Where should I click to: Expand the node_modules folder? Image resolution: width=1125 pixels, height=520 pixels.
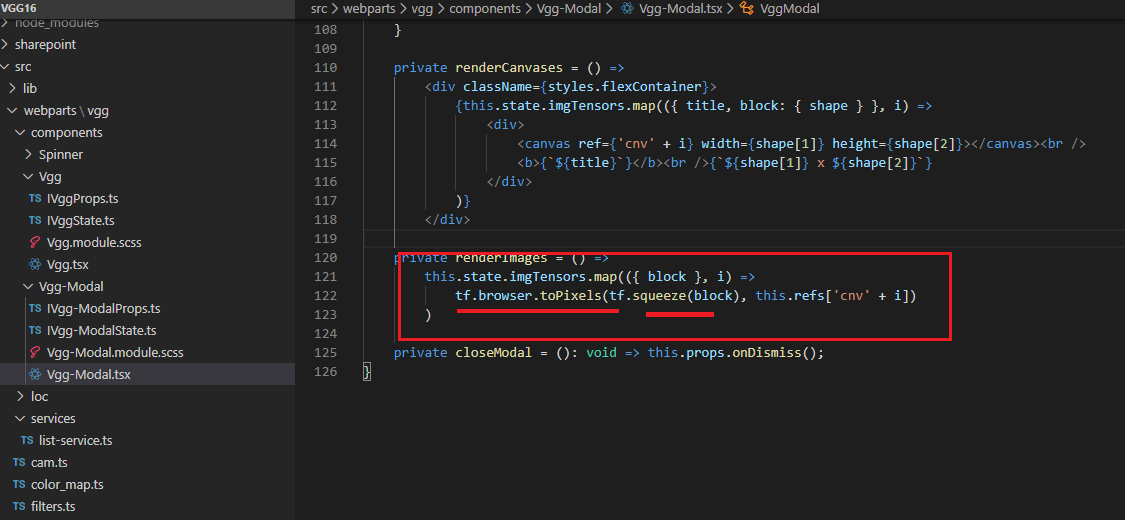pos(5,24)
